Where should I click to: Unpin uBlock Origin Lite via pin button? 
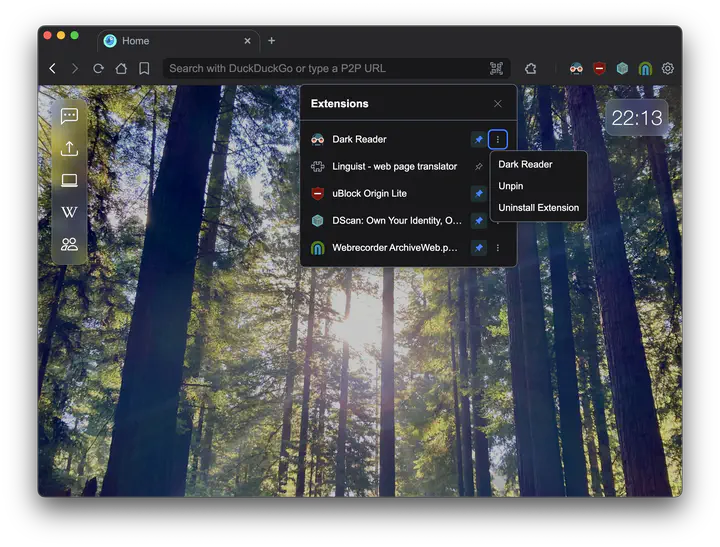pyautogui.click(x=479, y=193)
